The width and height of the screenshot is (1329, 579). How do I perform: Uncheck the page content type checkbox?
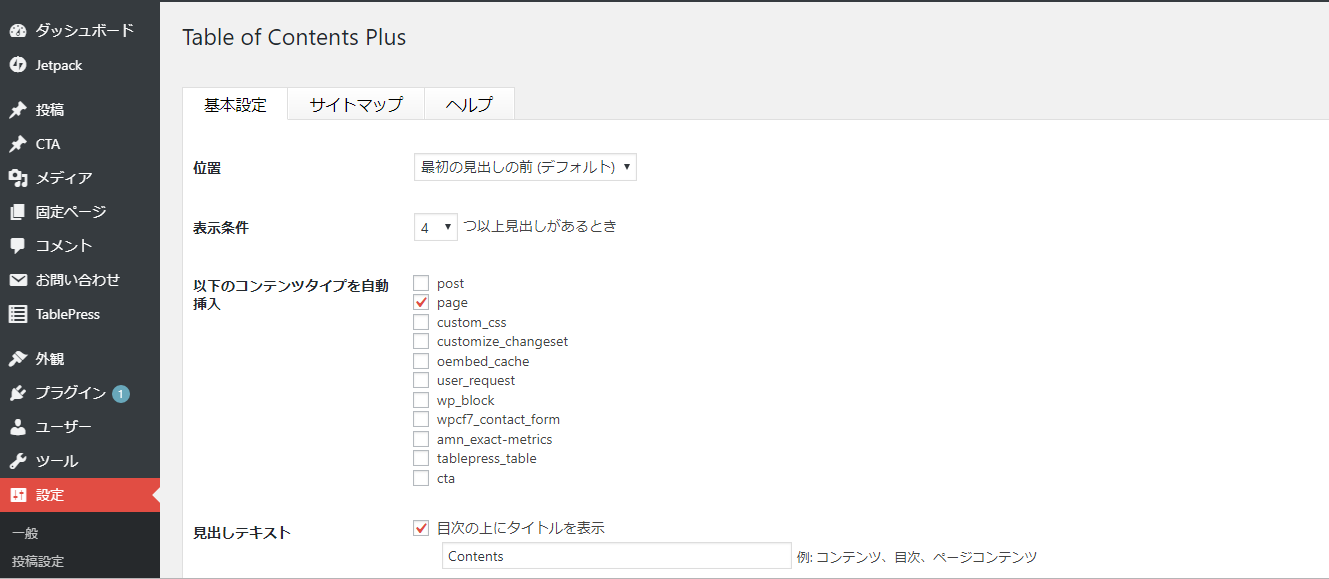(x=421, y=302)
